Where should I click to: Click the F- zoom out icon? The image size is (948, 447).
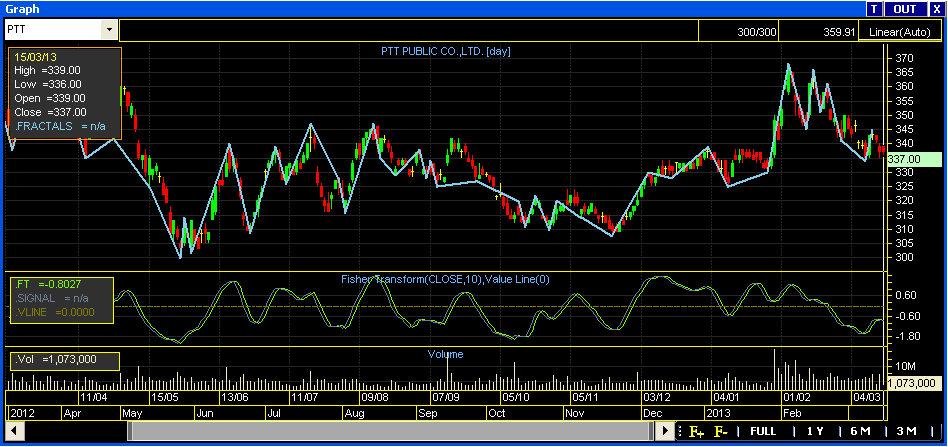(x=721, y=431)
